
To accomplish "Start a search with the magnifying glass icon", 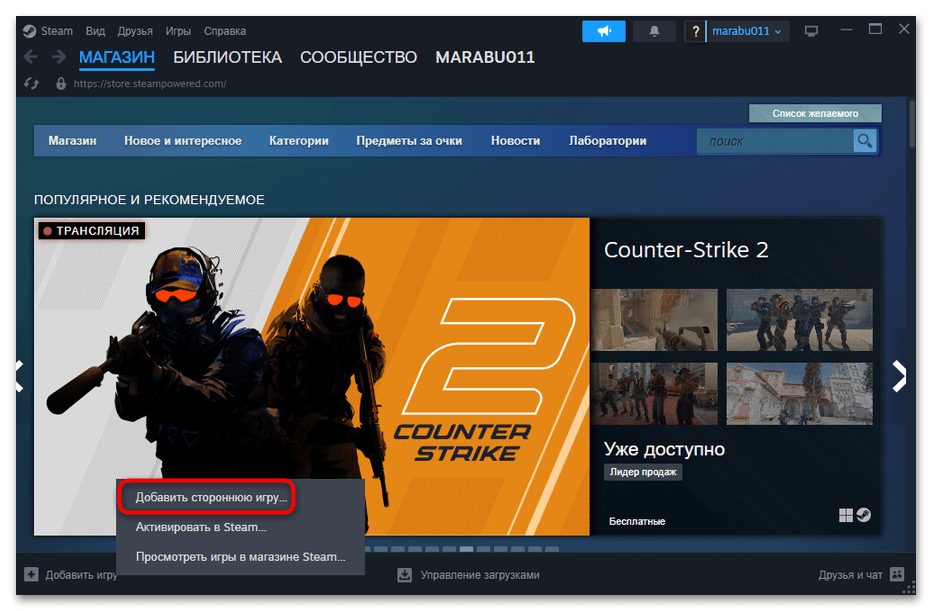I will [x=863, y=141].
